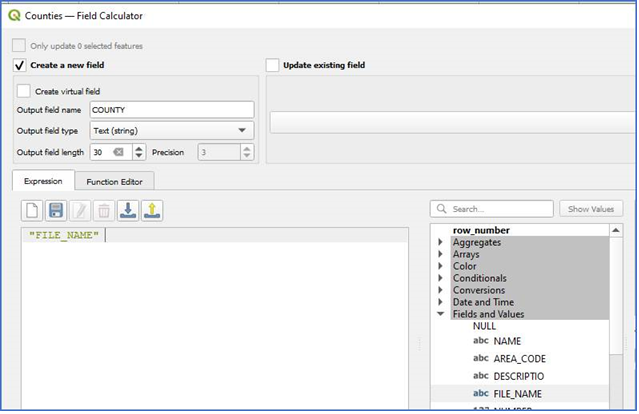The width and height of the screenshot is (639, 414).
Task: Enable Create virtual field checkbox
Action: coord(24,91)
